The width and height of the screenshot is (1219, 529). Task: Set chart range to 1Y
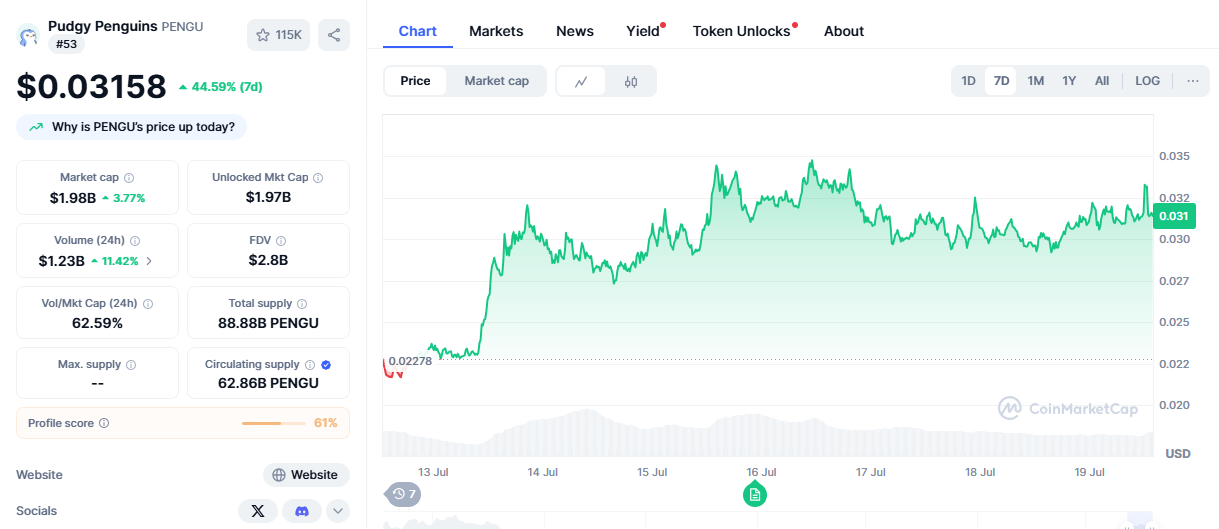(1069, 81)
